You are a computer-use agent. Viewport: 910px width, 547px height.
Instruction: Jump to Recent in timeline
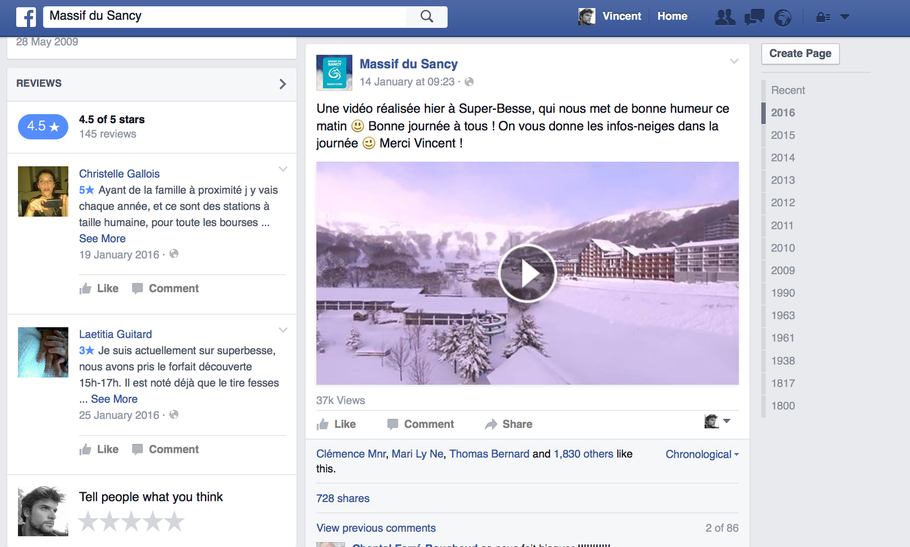[788, 90]
